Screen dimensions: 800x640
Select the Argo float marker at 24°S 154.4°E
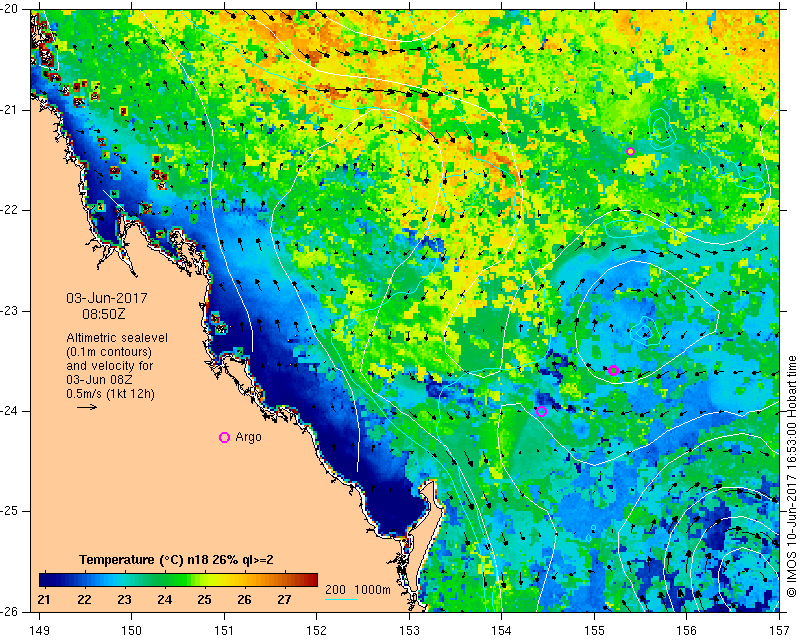(542, 411)
